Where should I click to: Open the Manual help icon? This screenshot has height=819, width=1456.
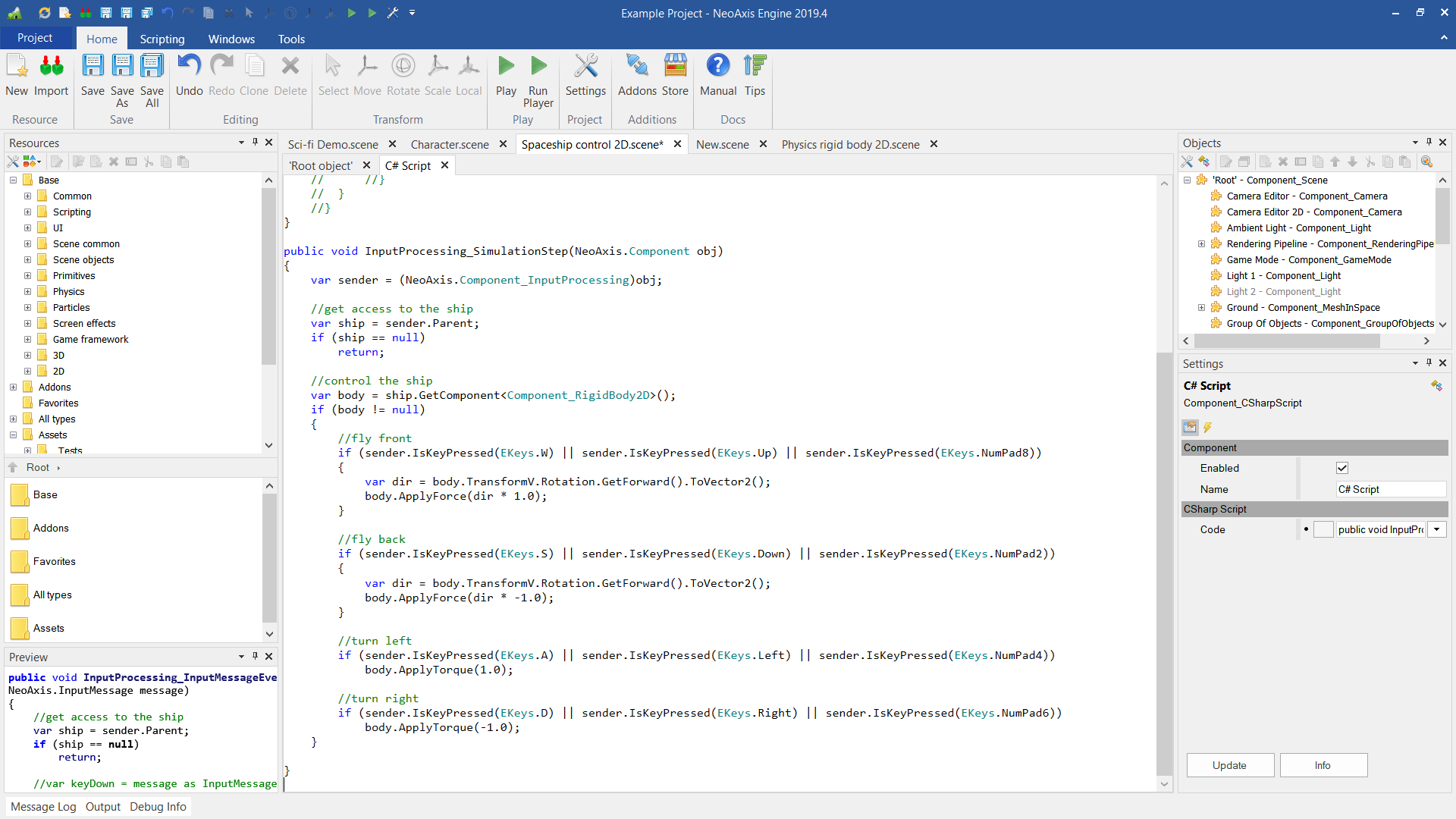point(717,67)
